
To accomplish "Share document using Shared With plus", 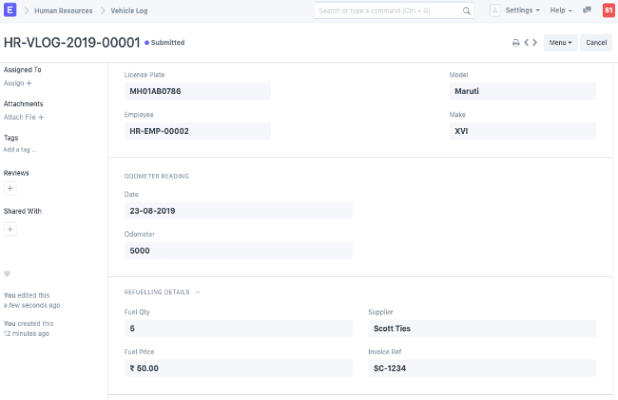I will [10, 229].
